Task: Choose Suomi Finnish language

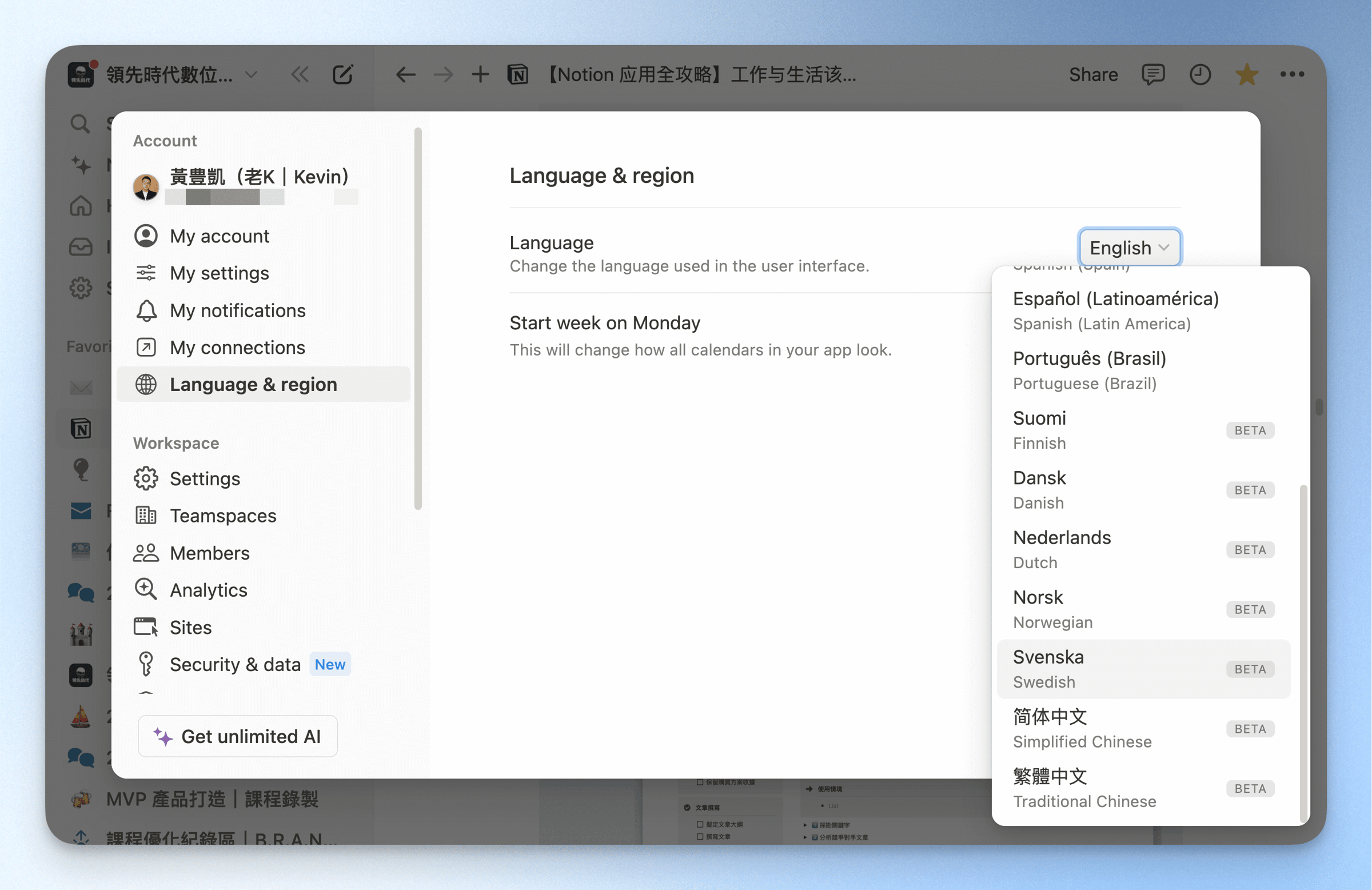Action: [1144, 430]
